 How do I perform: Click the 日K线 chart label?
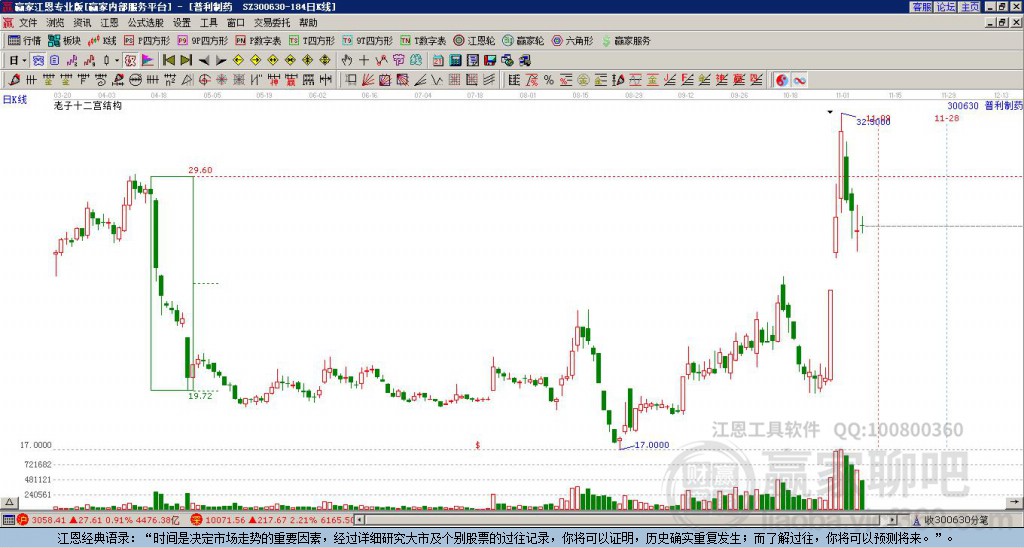tap(15, 100)
